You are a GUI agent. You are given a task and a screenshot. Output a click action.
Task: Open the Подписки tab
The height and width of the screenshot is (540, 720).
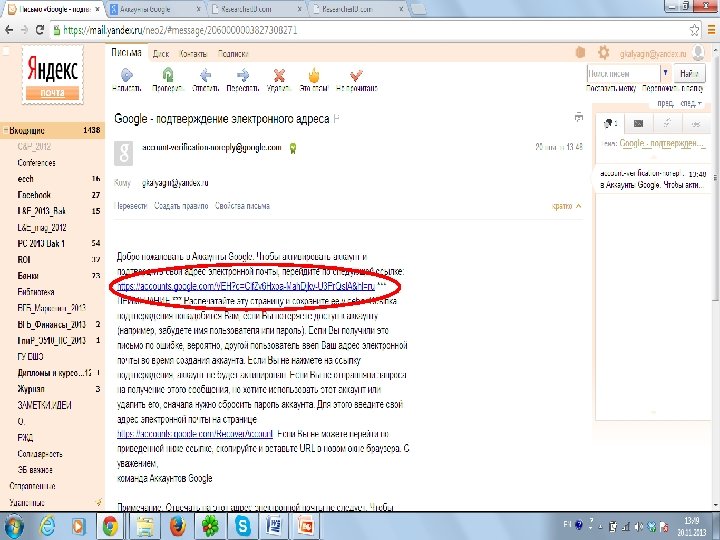[233, 54]
